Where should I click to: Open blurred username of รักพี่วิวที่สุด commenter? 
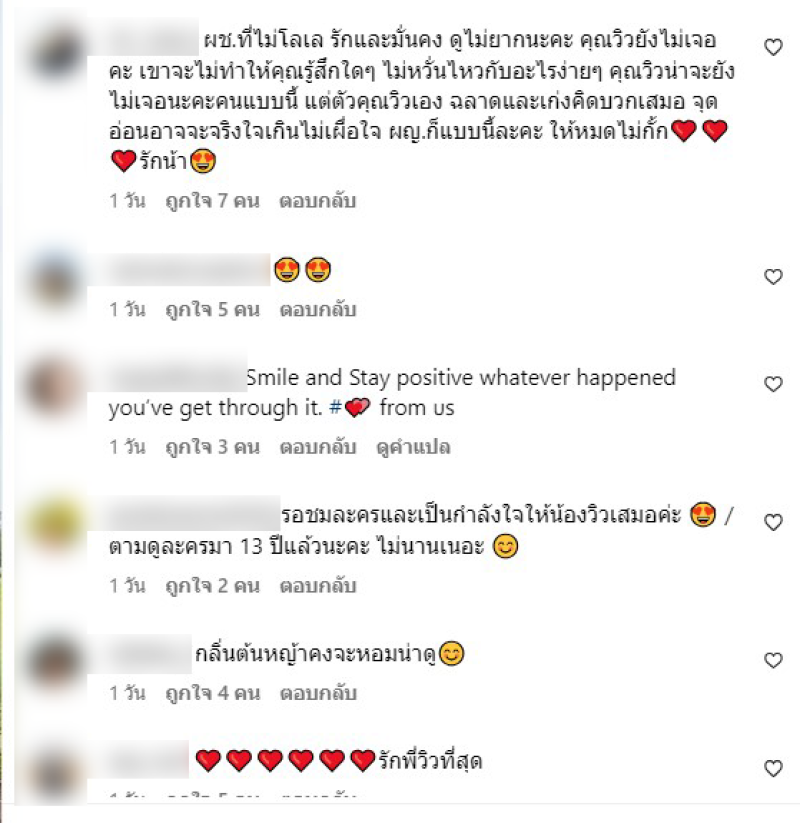pos(139,759)
